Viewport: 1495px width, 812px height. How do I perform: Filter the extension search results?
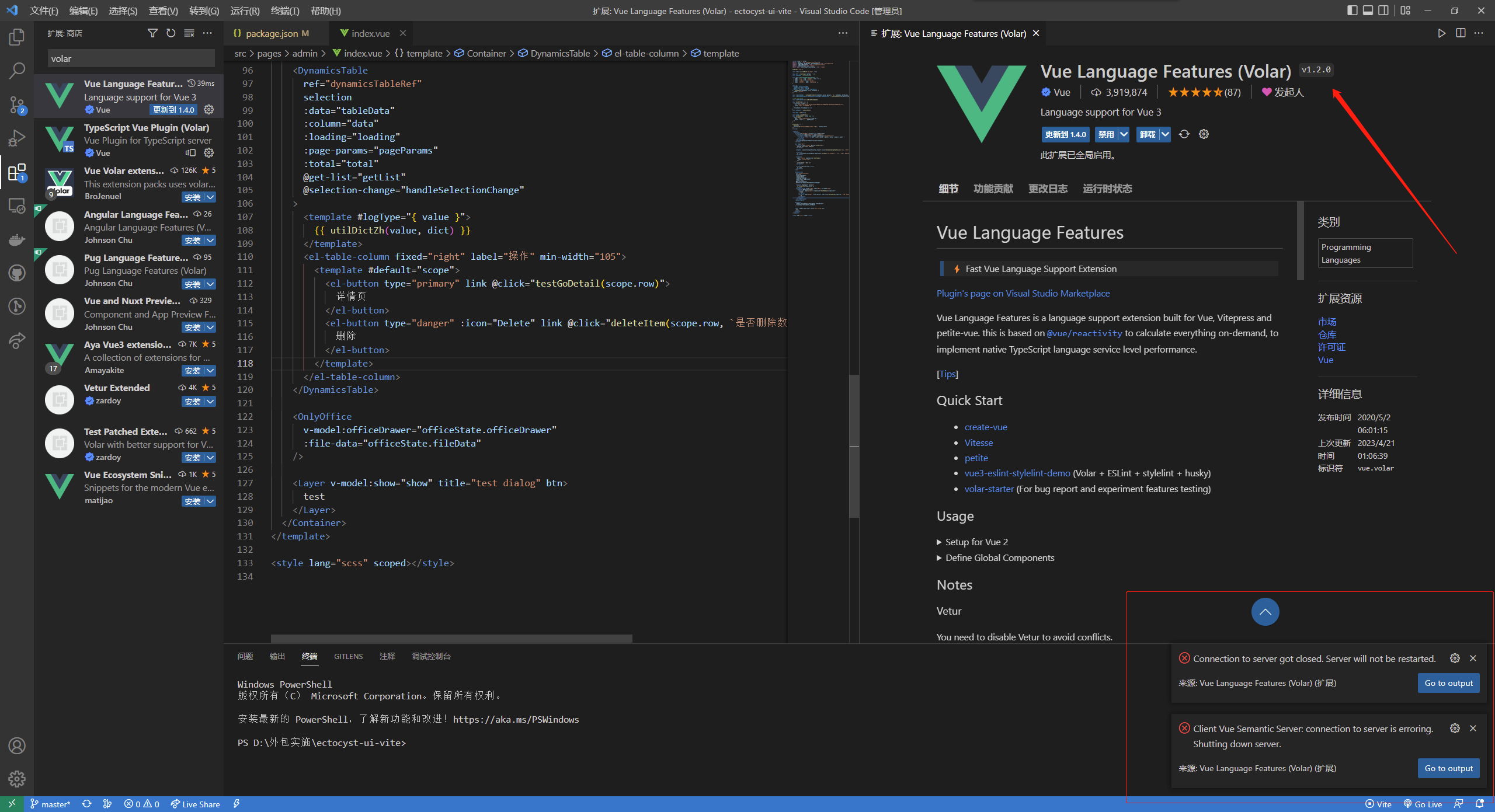[152, 33]
